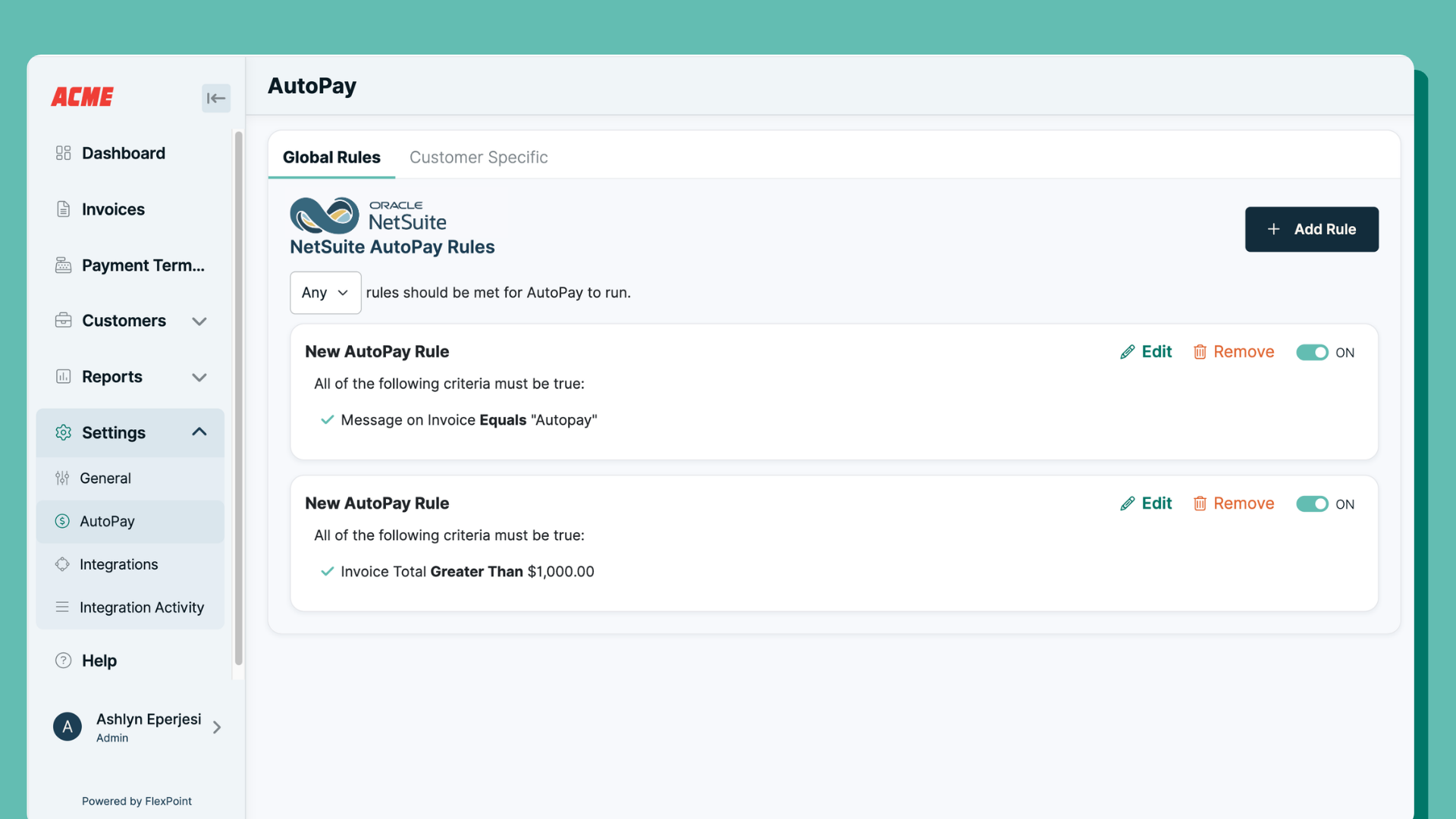Remove the Invoice Total Greater Than rule
This screenshot has height=819, width=1456.
(x=1234, y=504)
